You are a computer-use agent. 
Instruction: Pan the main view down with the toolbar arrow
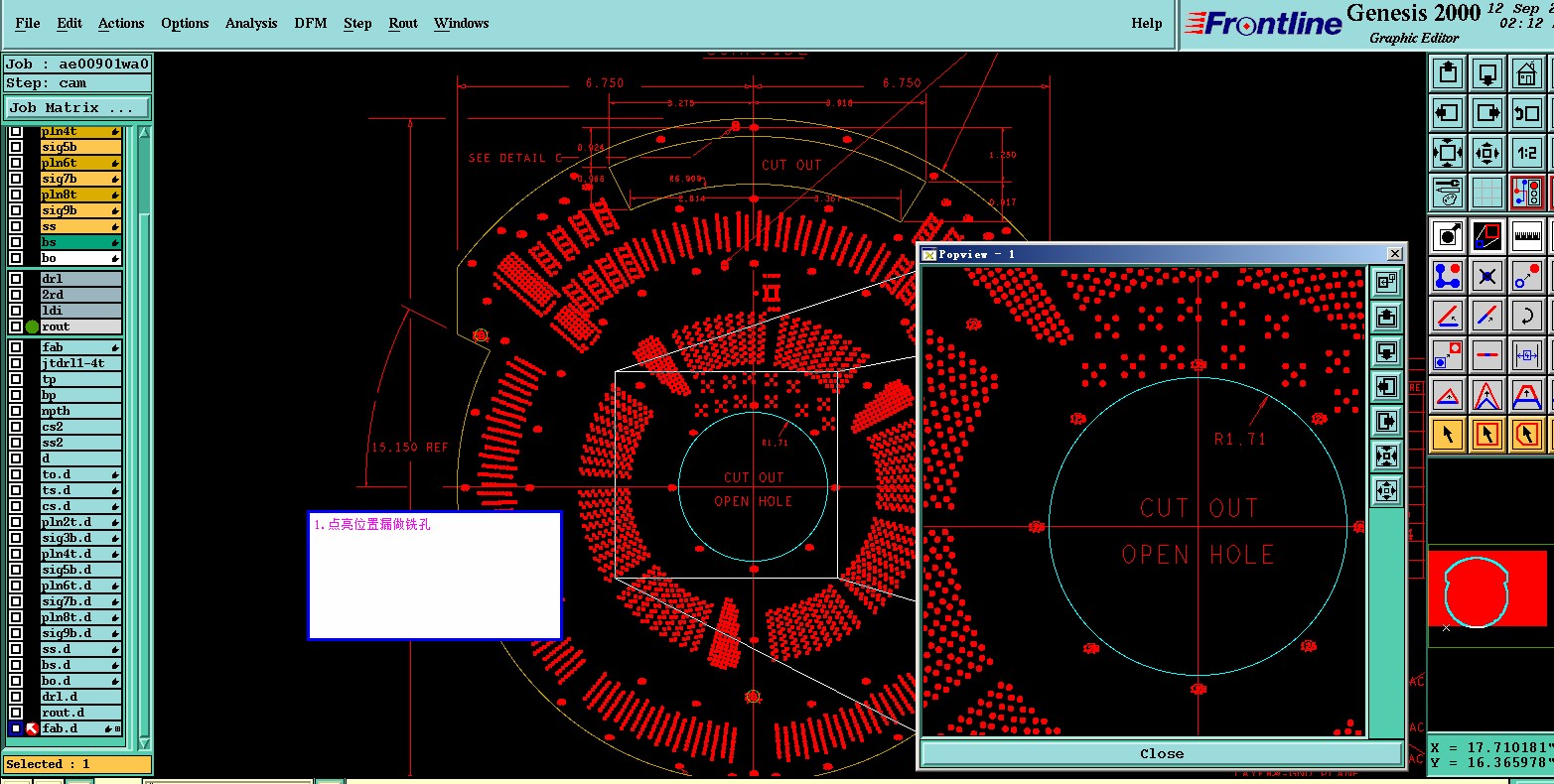(1487, 73)
